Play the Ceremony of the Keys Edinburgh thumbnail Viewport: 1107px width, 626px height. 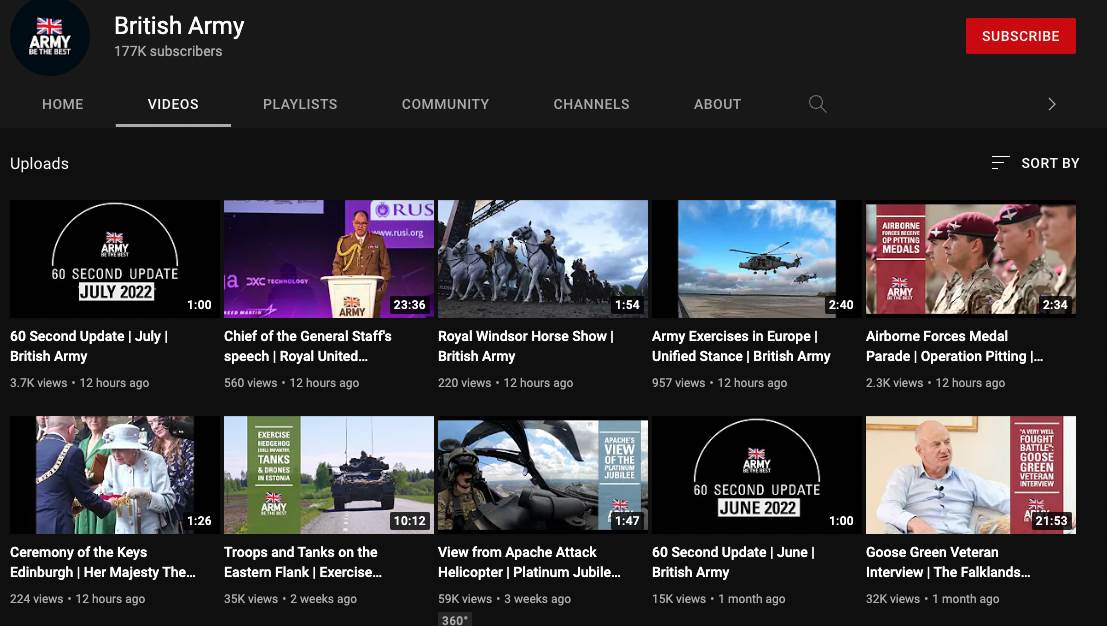(115, 475)
